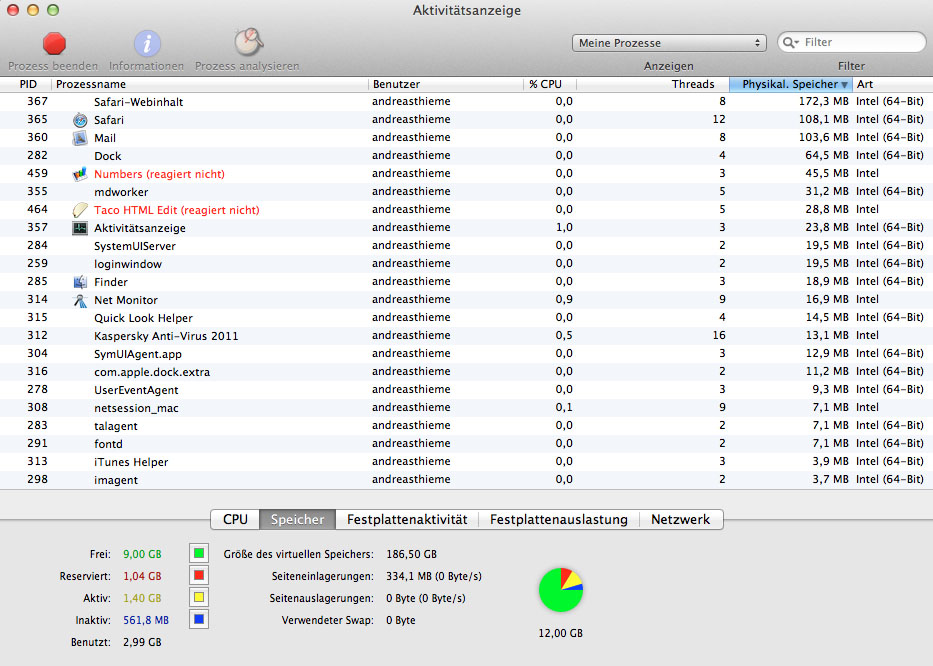Viewport: 933px width, 666px height.
Task: Select the netsession_mac process
Action: (x=466, y=408)
